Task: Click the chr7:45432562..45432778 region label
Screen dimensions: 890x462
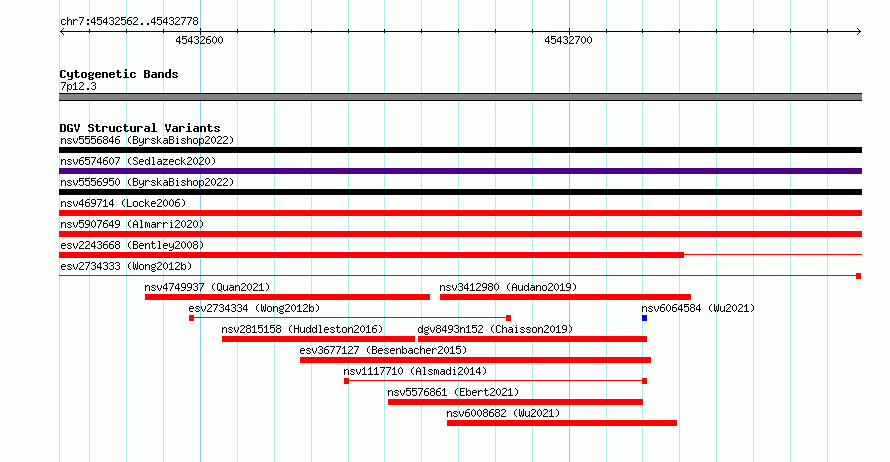Action: pos(129,22)
